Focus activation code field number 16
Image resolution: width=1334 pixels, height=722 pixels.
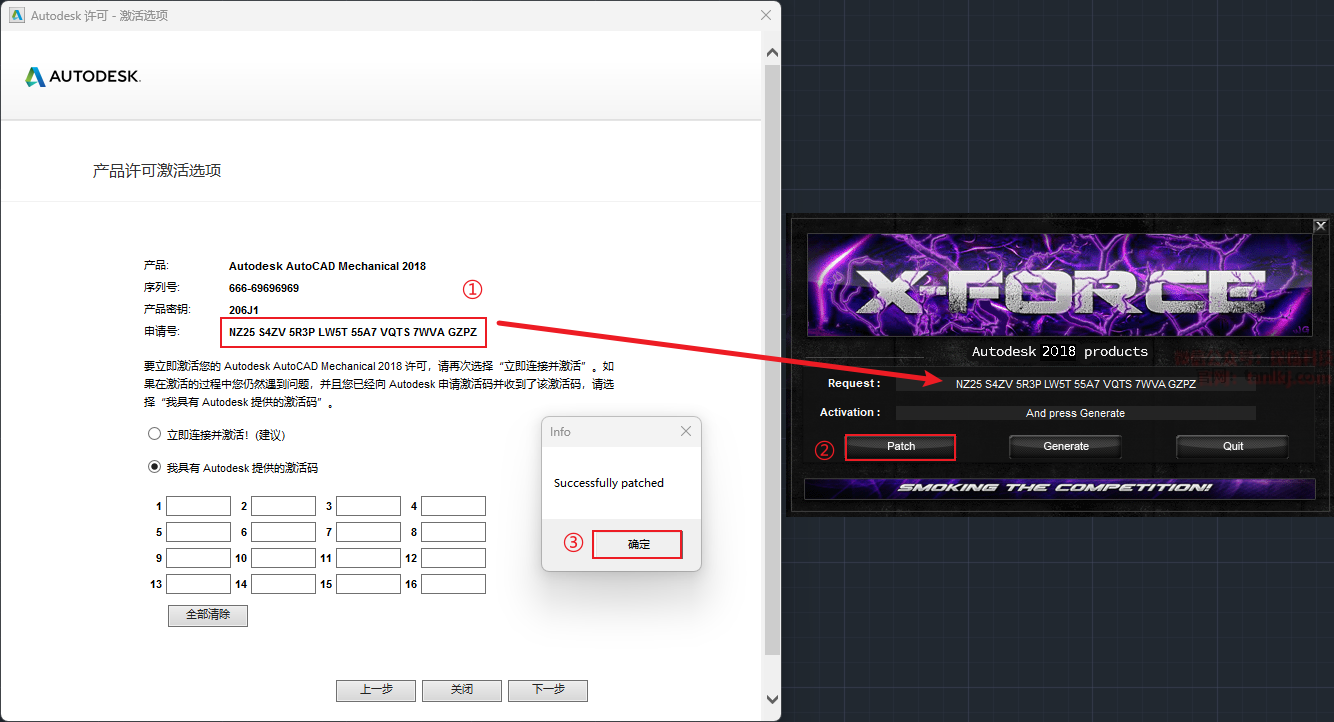(x=453, y=584)
